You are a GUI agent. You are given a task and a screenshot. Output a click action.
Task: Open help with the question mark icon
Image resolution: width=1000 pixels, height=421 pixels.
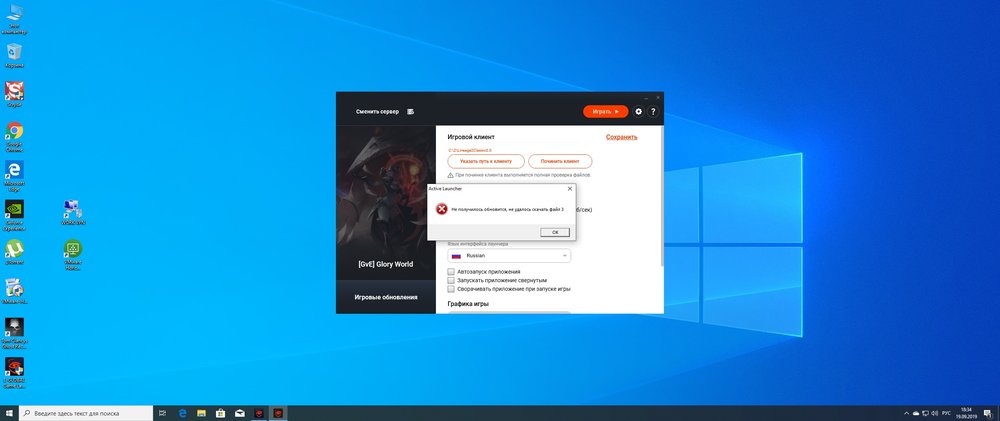point(653,112)
